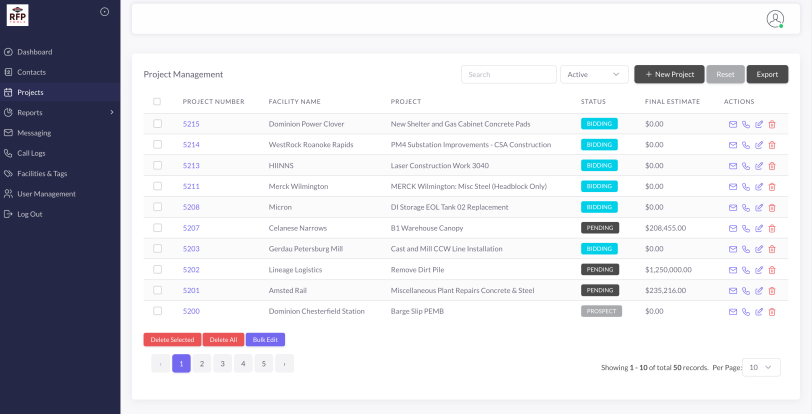Open the Active status filter dropdown
Screen dimensions: 812x414
coord(594,74)
